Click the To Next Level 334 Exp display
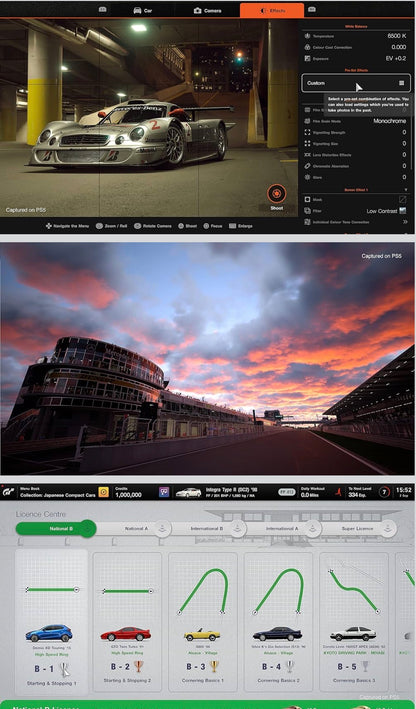 pyautogui.click(x=359, y=492)
